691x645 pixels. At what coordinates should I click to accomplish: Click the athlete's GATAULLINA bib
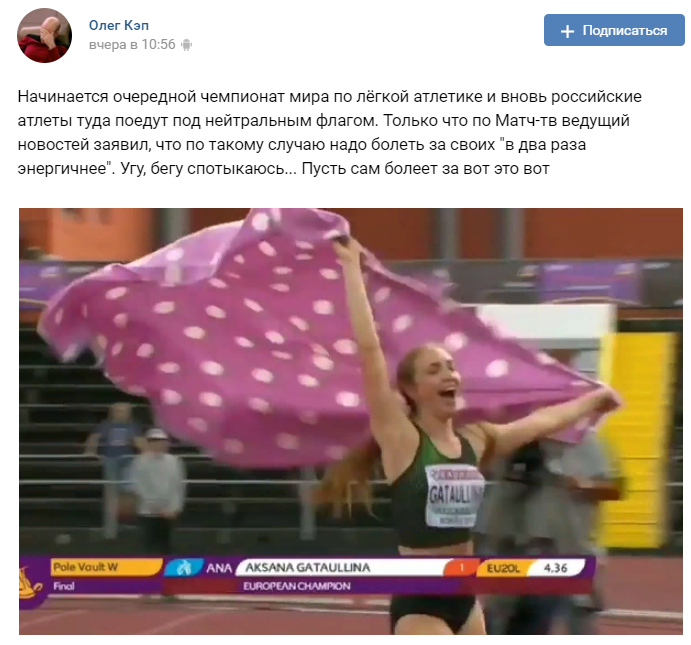(454, 495)
